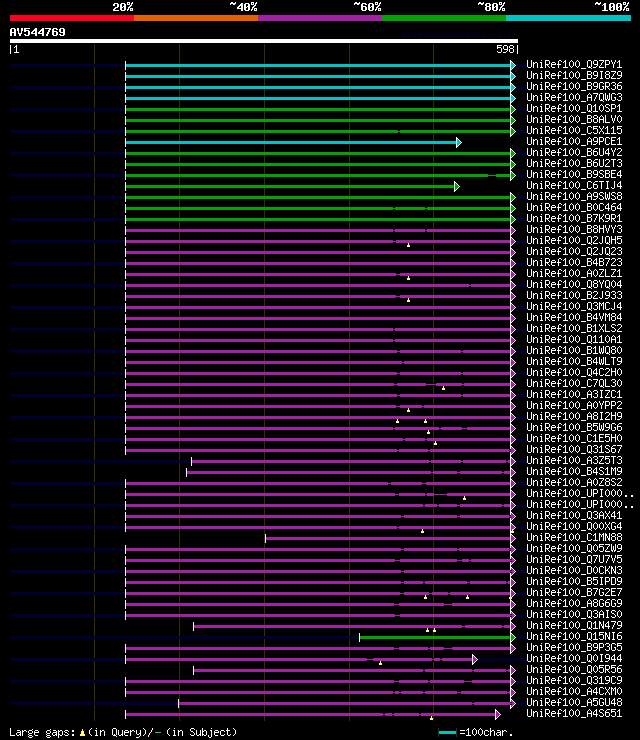Click the UniRef100_Q1N479 label
Image resolution: width=640 pixels, height=740 pixels.
click(574, 626)
